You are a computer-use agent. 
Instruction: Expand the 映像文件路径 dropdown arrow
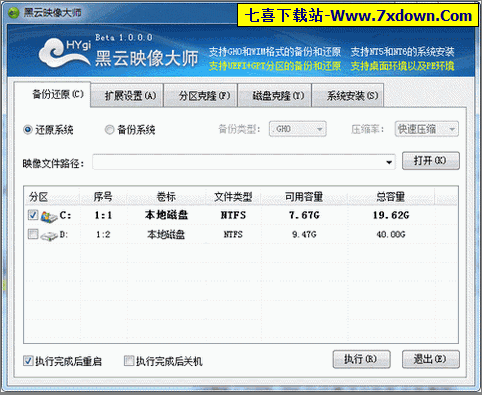(x=389, y=162)
